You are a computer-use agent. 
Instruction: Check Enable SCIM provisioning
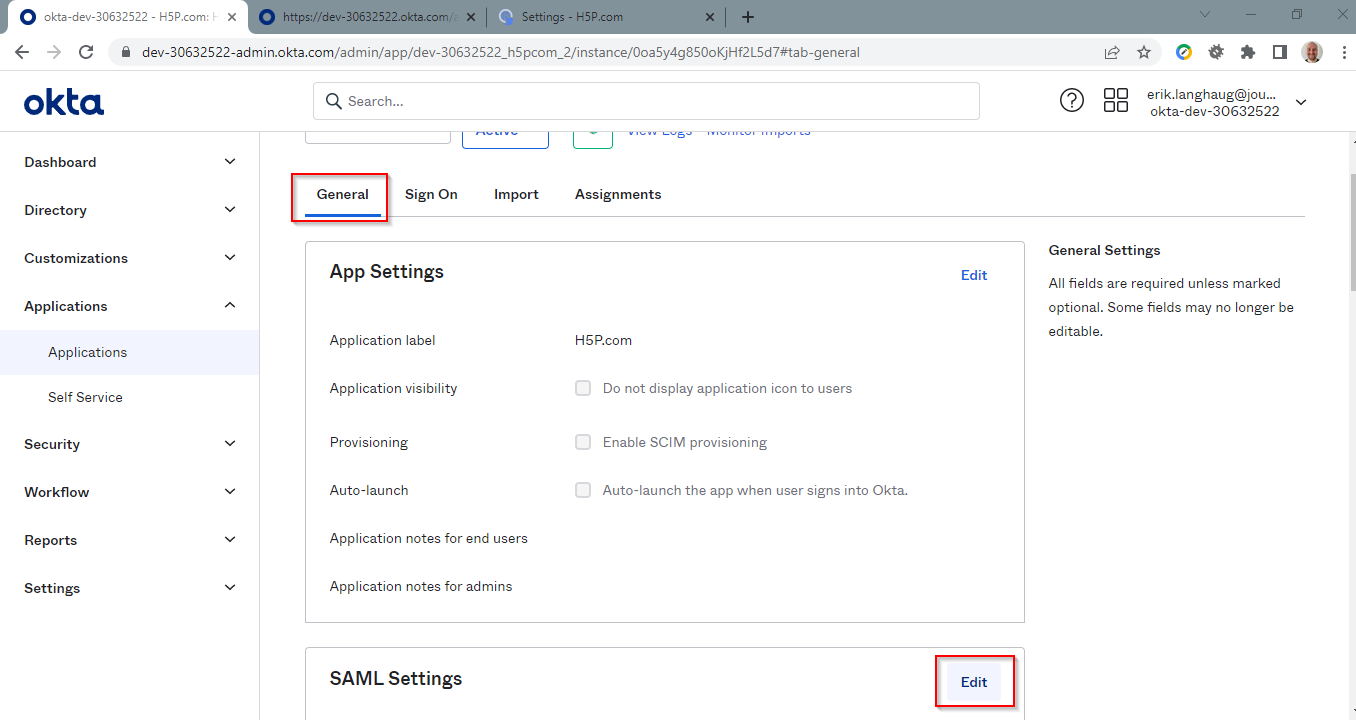click(583, 442)
